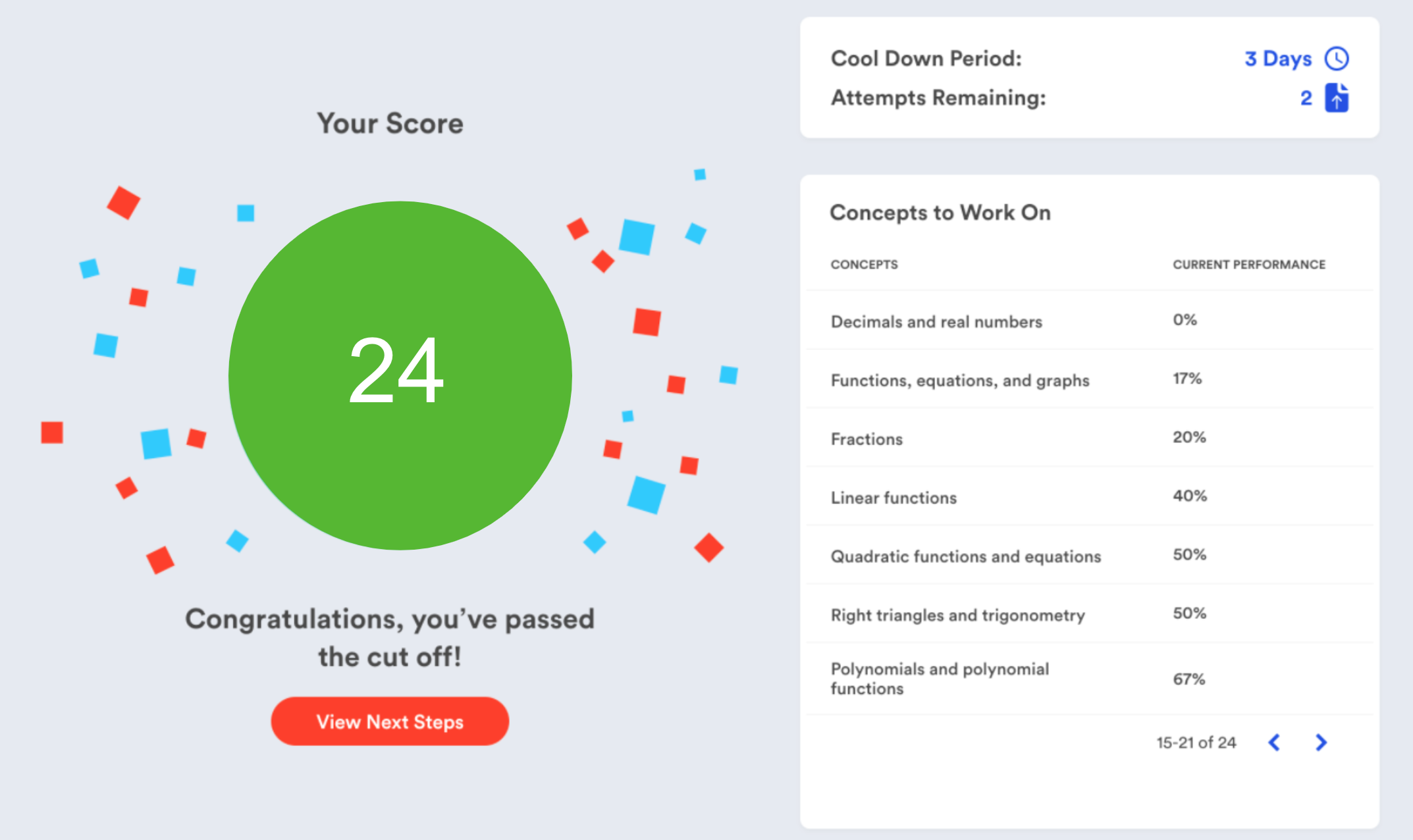The height and width of the screenshot is (840, 1413).
Task: Click the 3 Days cool down value
Action: 1277,59
